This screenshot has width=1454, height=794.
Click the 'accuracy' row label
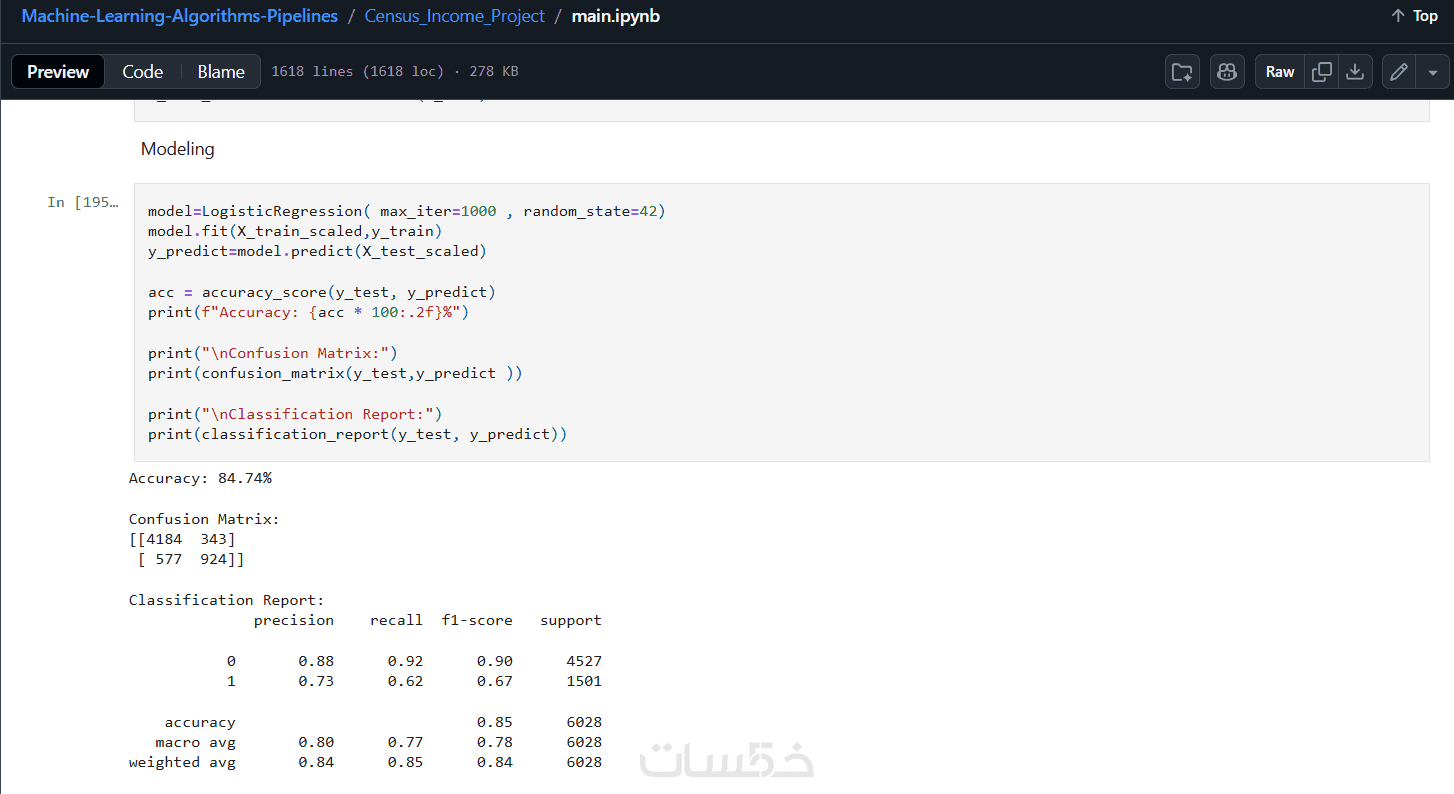tap(200, 722)
